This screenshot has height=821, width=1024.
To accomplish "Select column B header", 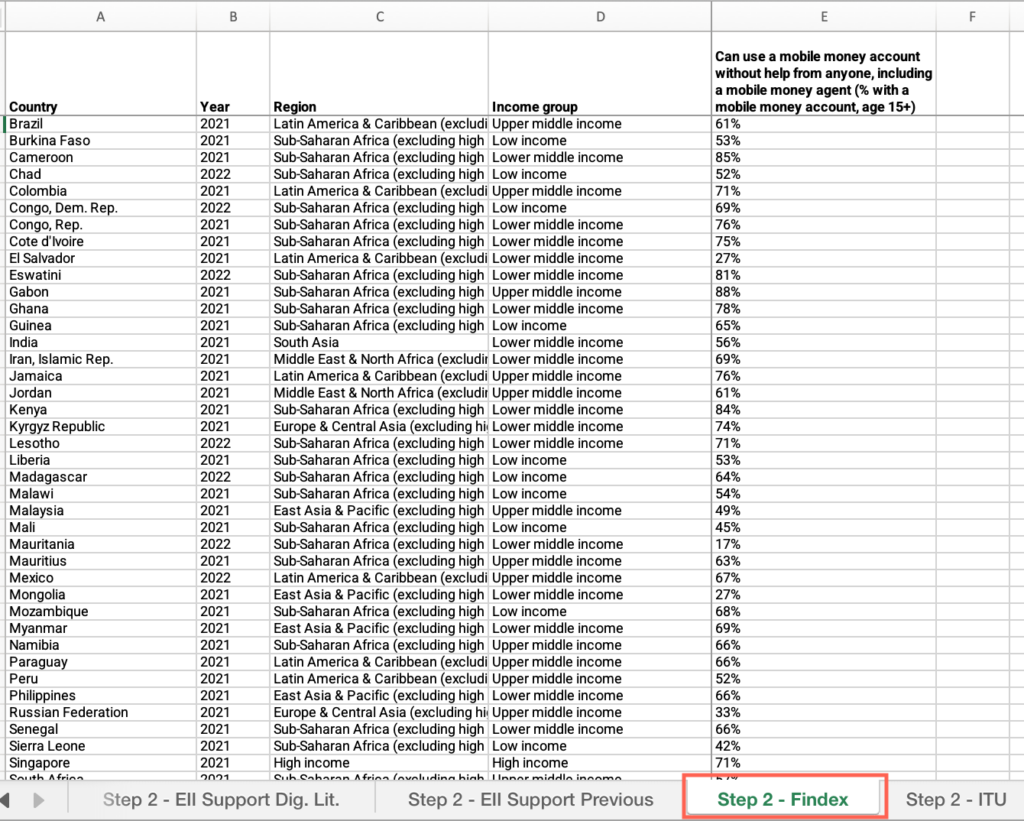I will (x=233, y=17).
